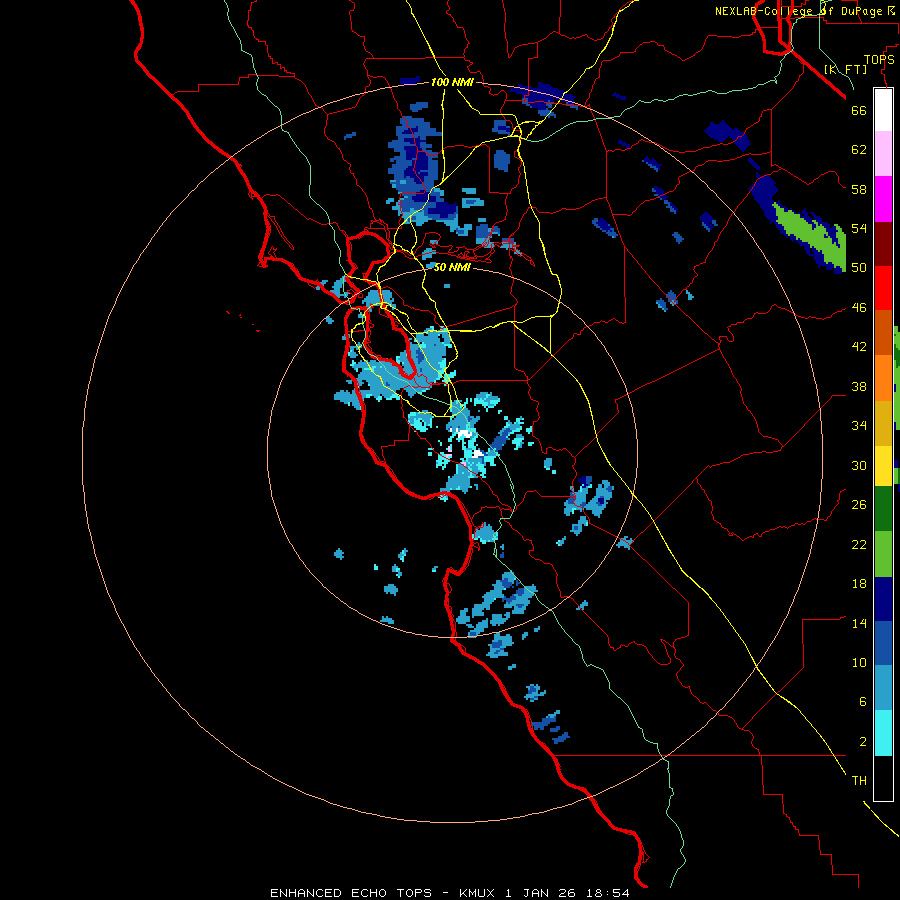Click the '62' legend value
The height and width of the screenshot is (900, 900).
pyautogui.click(x=859, y=150)
